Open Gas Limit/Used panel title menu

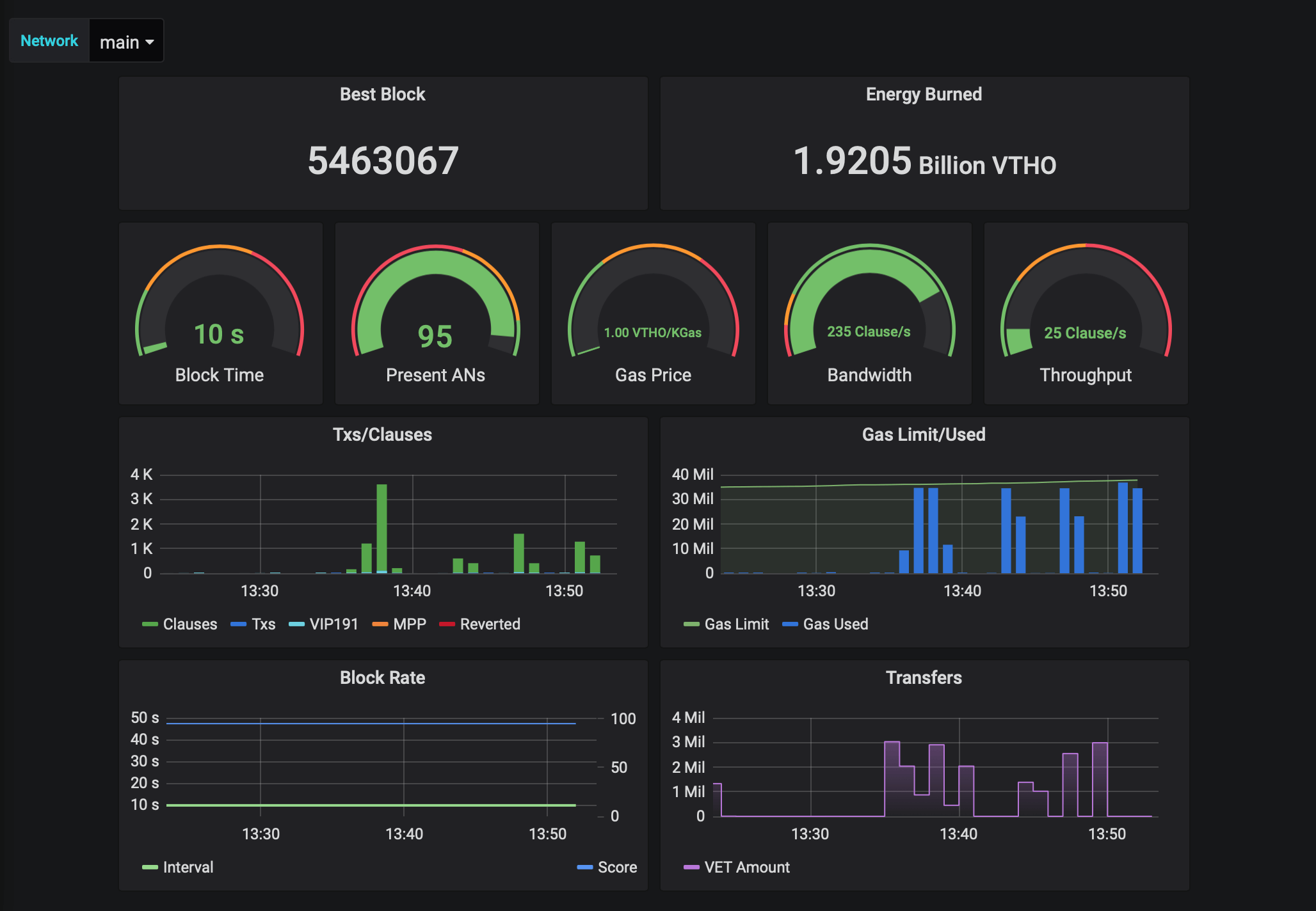point(924,434)
